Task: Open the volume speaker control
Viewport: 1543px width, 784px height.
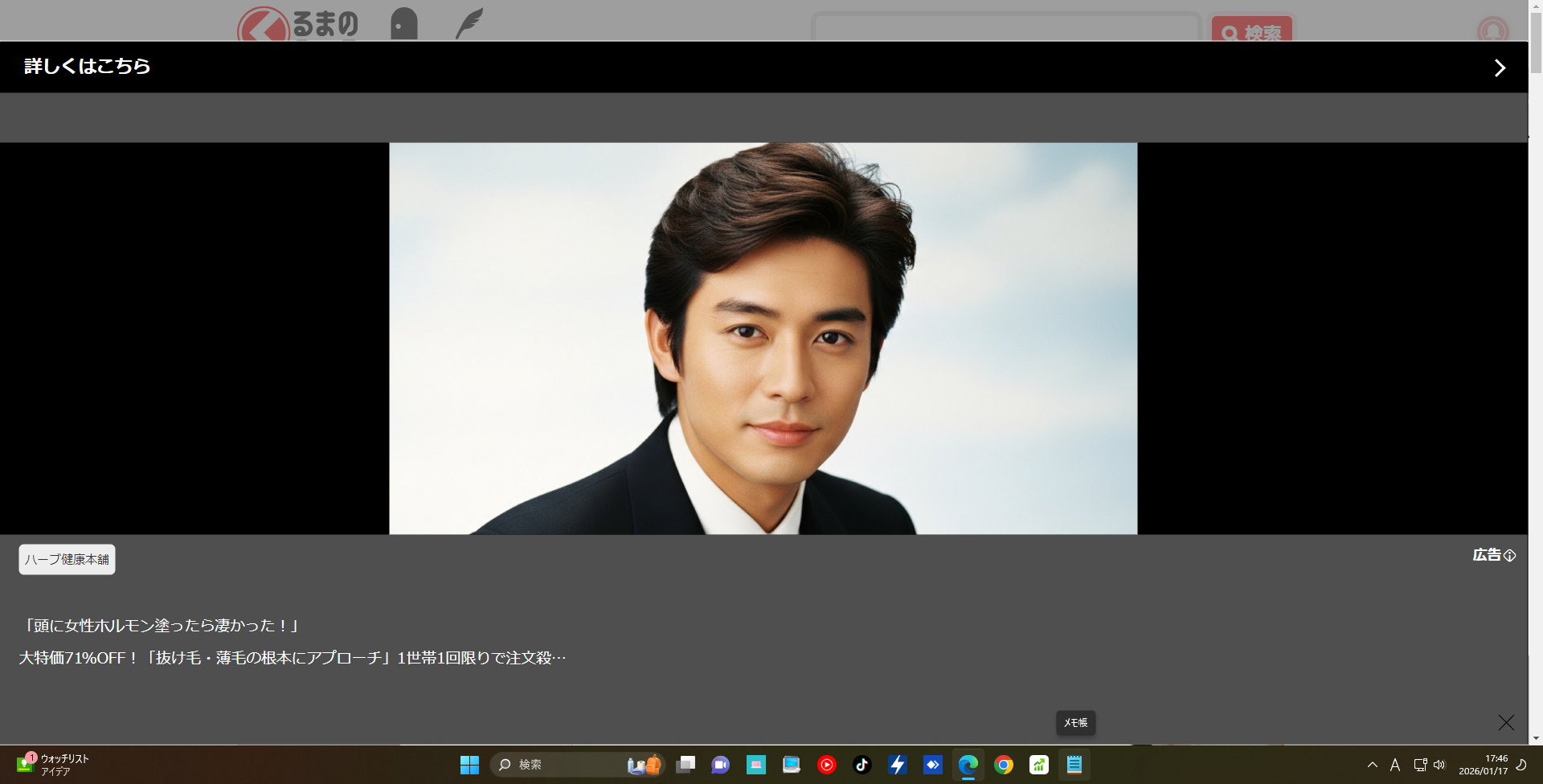Action: 1439,765
